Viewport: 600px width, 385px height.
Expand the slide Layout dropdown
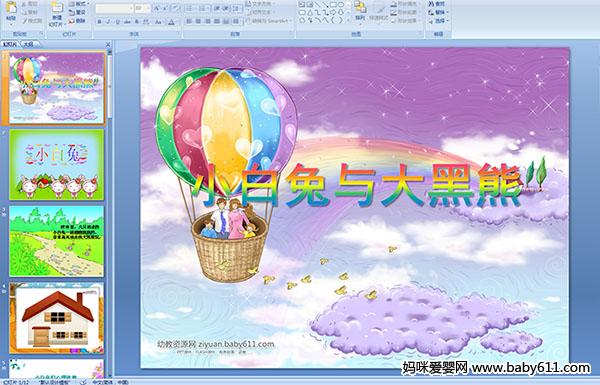coord(78,4)
